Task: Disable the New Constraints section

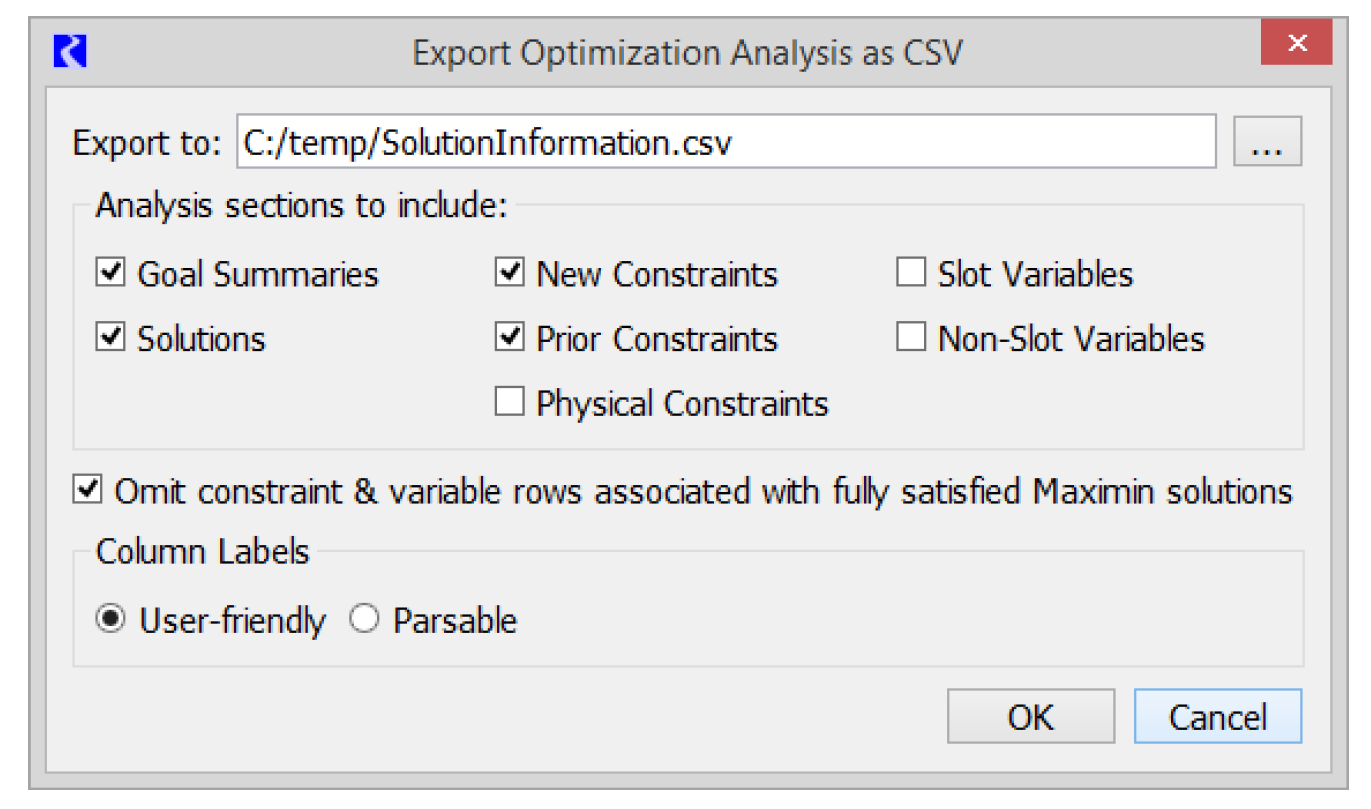Action: [510, 273]
